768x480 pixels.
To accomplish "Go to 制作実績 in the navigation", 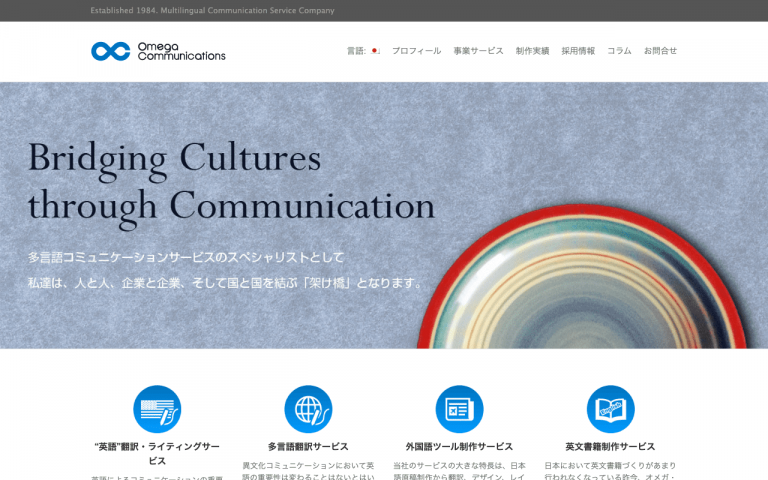I will coord(532,51).
